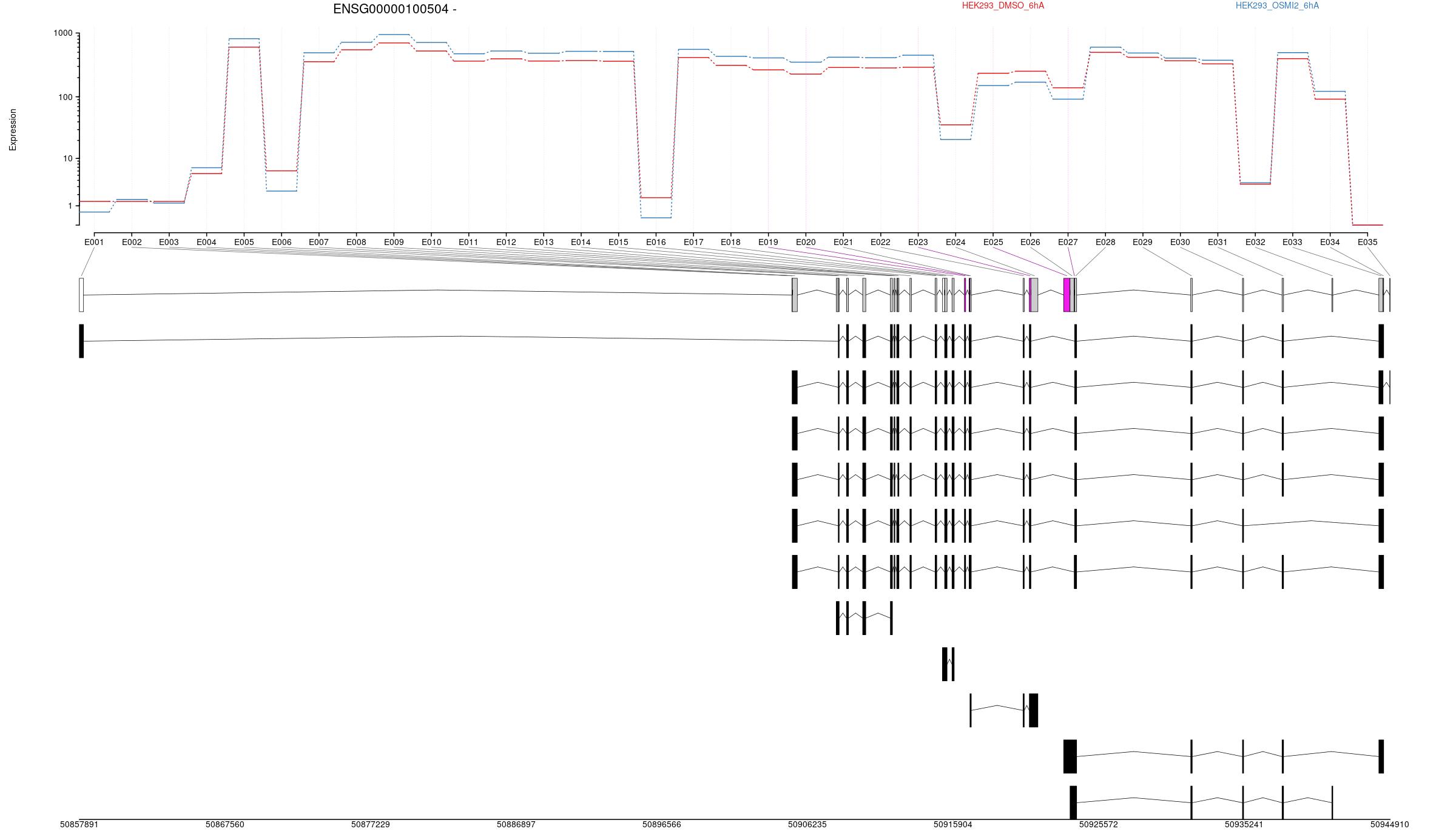Click genomic coordinate 50935241
This screenshot has width=1456, height=837.
click(x=1244, y=825)
